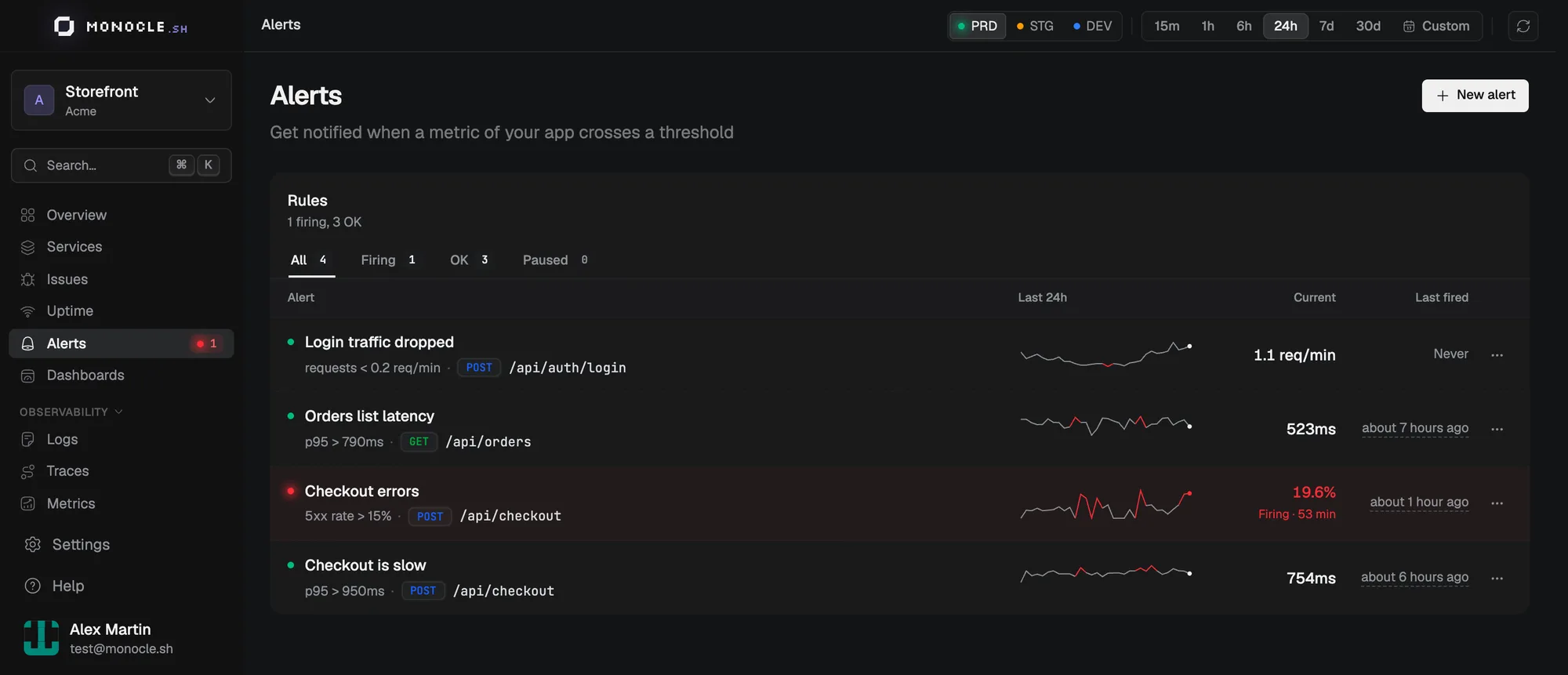1568x675 pixels.
Task: Open Checkout is slow alert
Action: point(365,565)
